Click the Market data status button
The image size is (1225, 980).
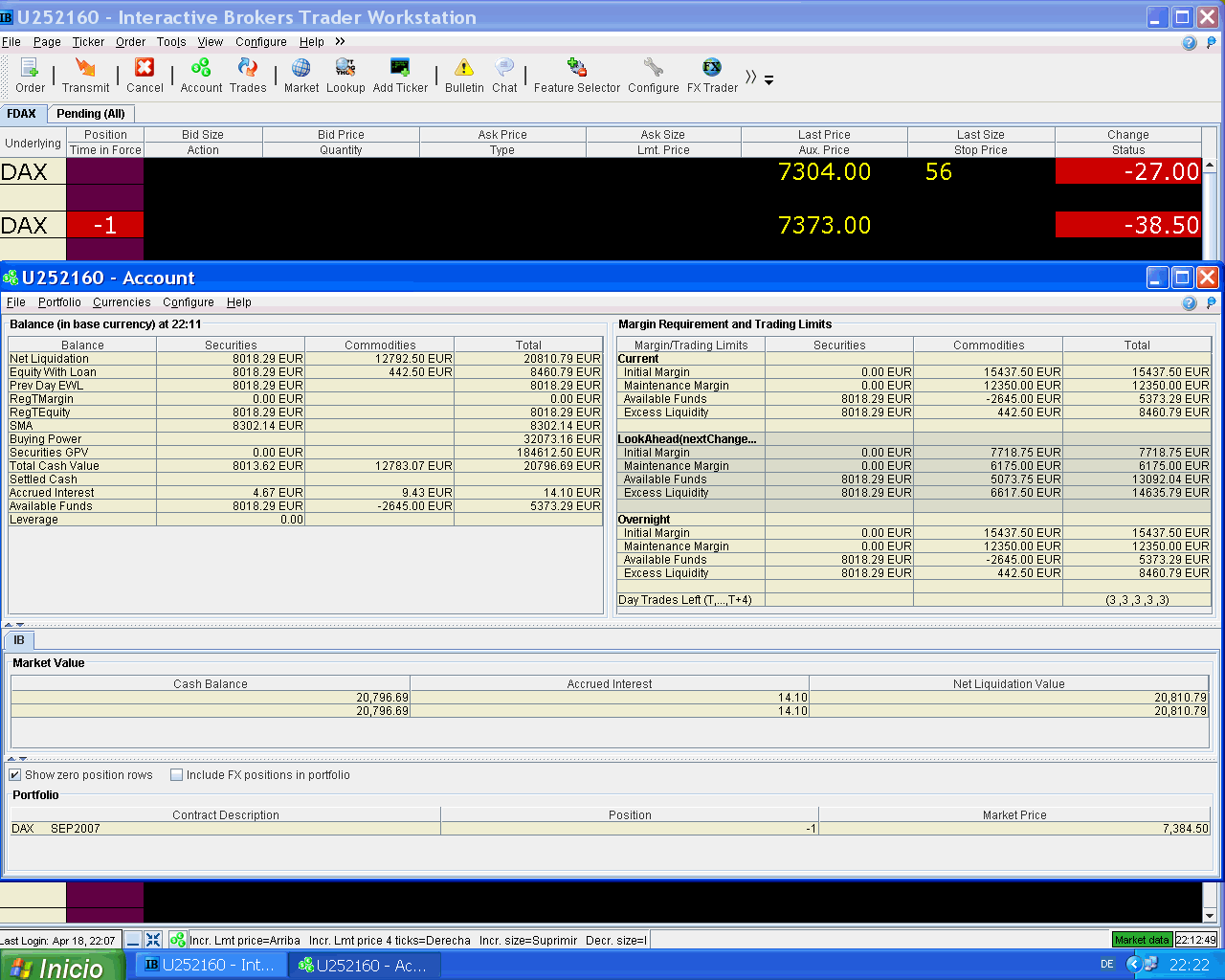[1142, 940]
